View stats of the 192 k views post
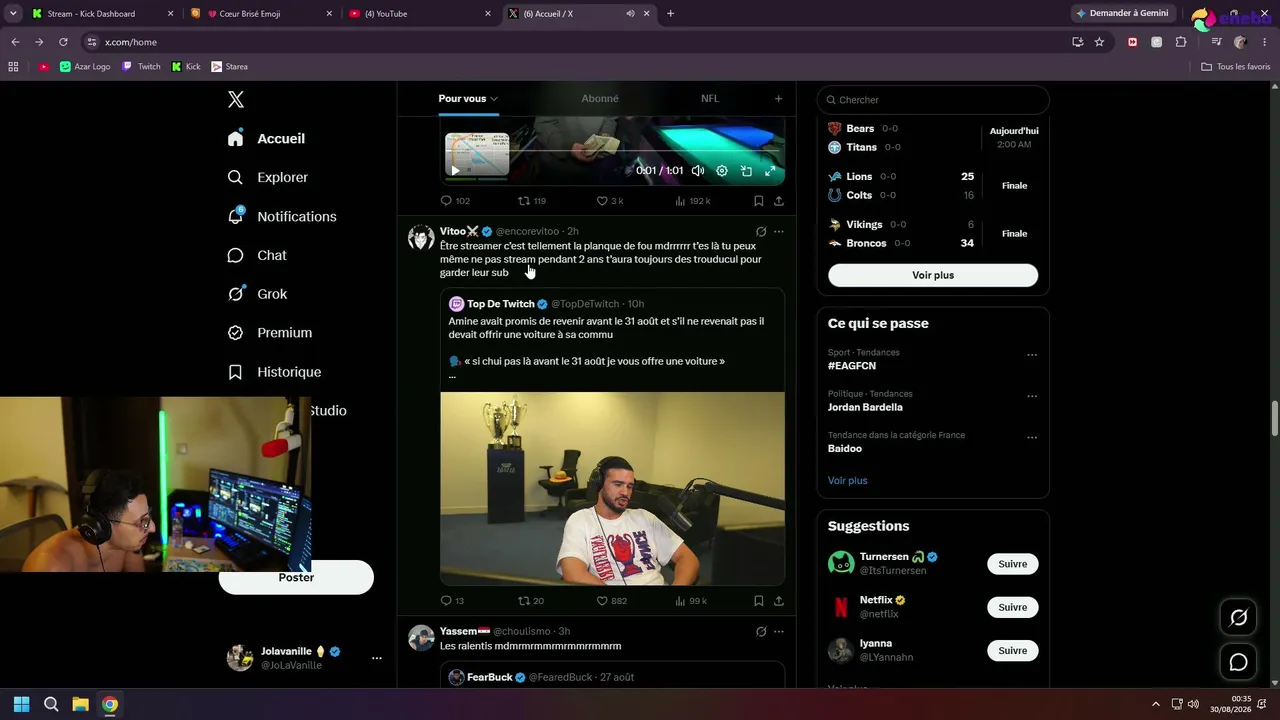Screen dimensions: 1280x720 (x=693, y=201)
